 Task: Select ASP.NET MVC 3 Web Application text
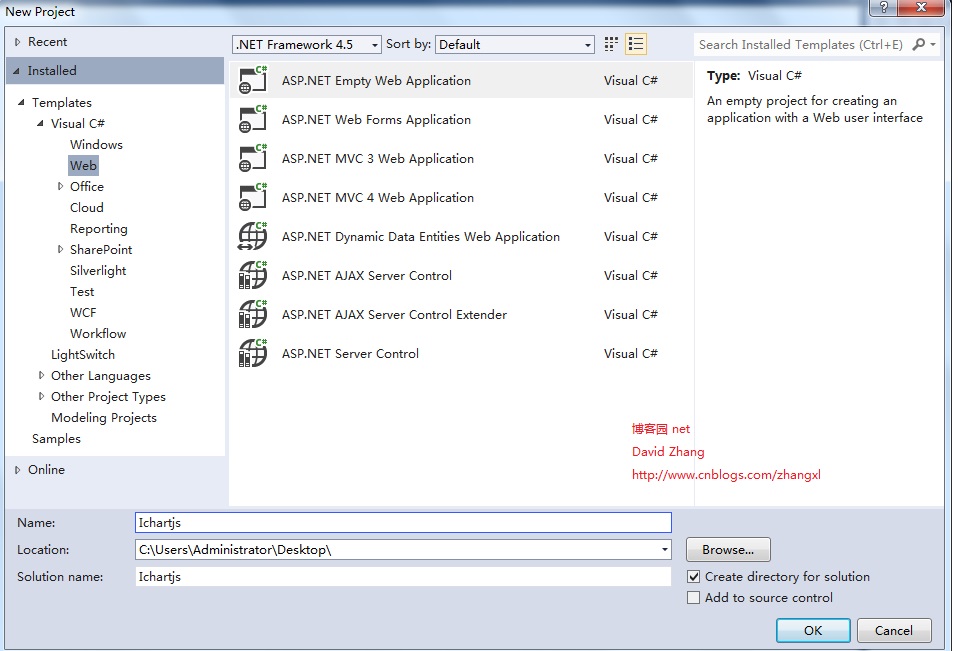click(x=378, y=159)
